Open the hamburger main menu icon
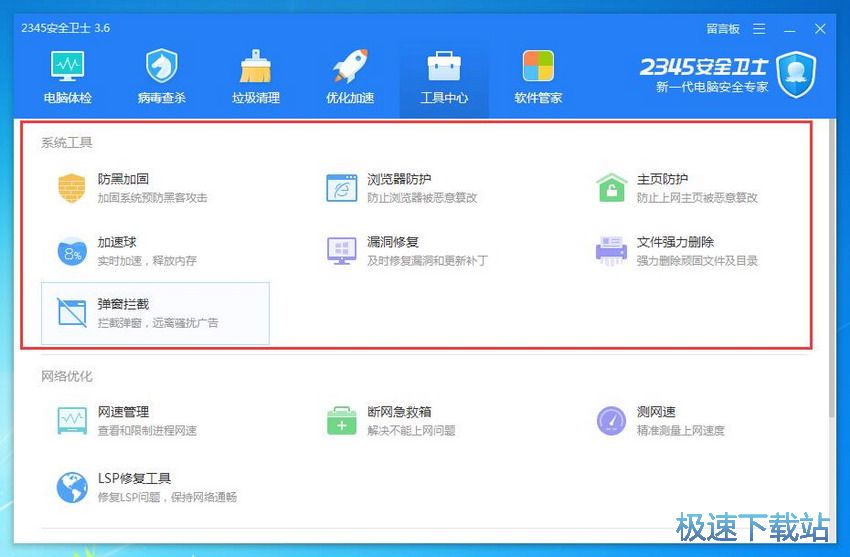The image size is (850, 557). pyautogui.click(x=759, y=29)
